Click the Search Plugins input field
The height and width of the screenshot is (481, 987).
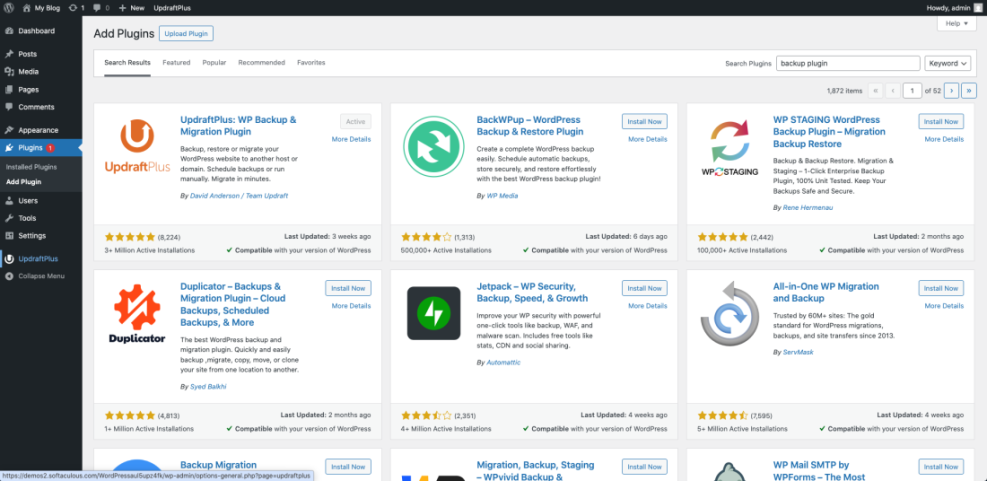(x=848, y=64)
